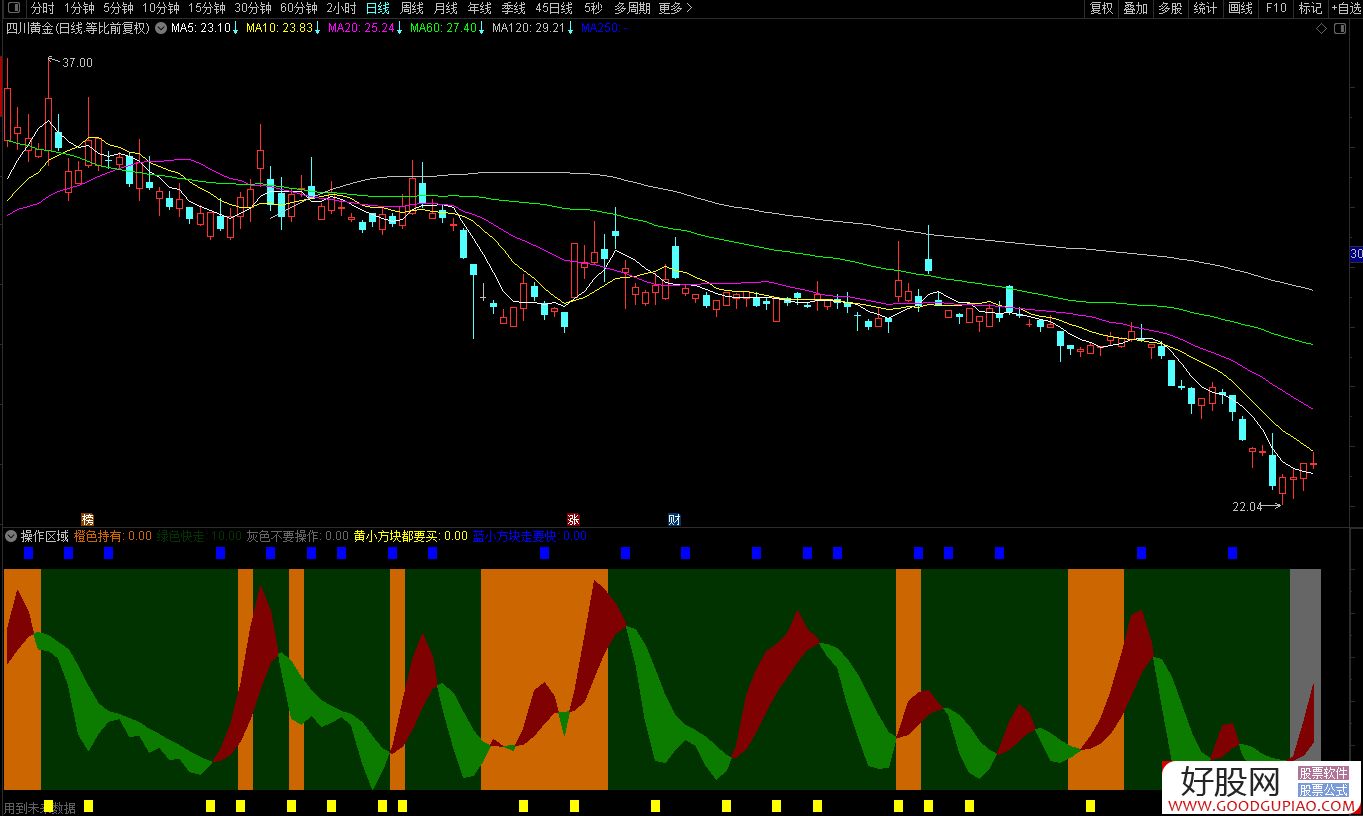The image size is (1363, 816).
Task: Click the 22.04 low price label
Action: coord(1247,507)
